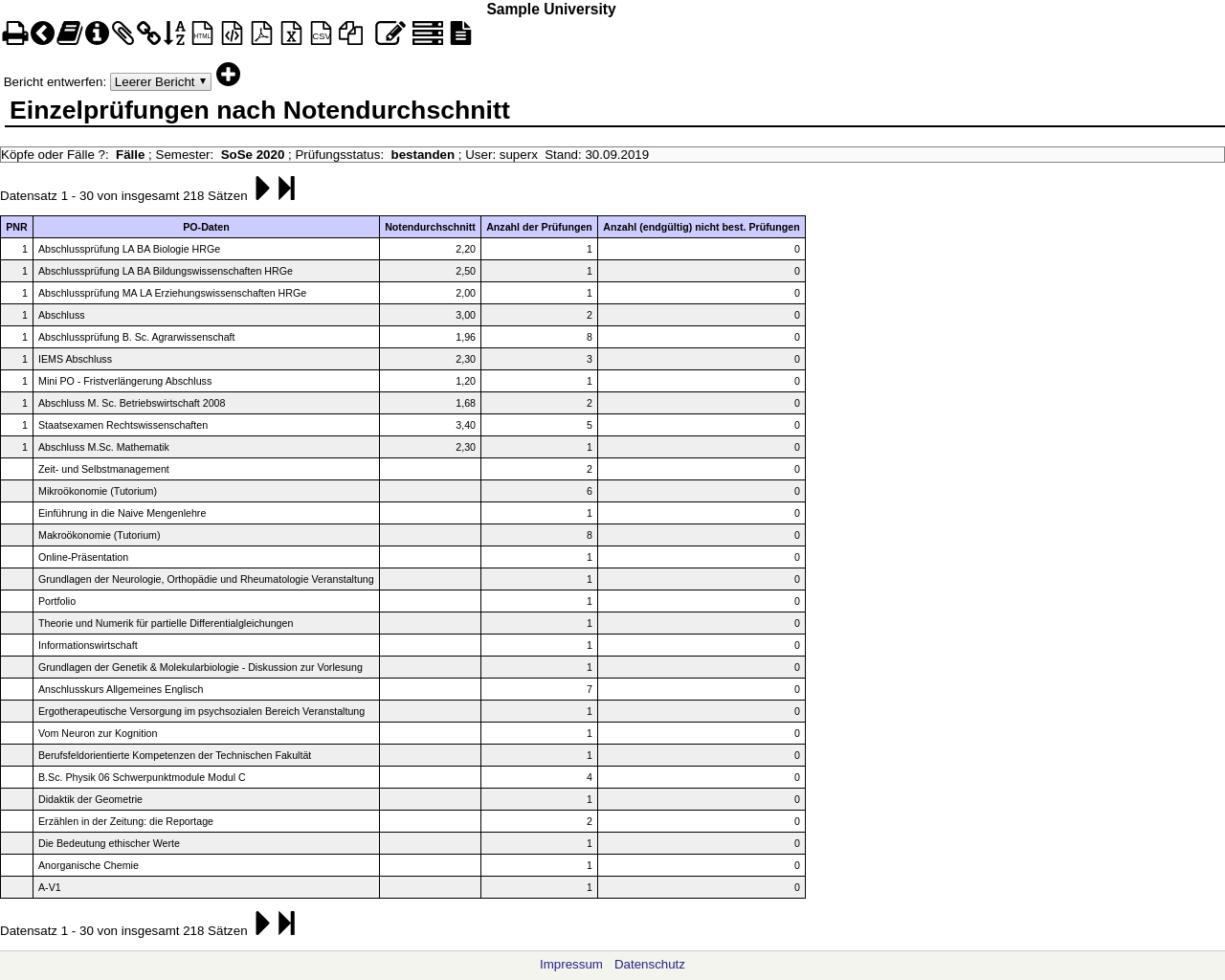Viewport: 1225px width, 980px height.
Task: Click the edit pencil icon
Action: click(x=390, y=33)
